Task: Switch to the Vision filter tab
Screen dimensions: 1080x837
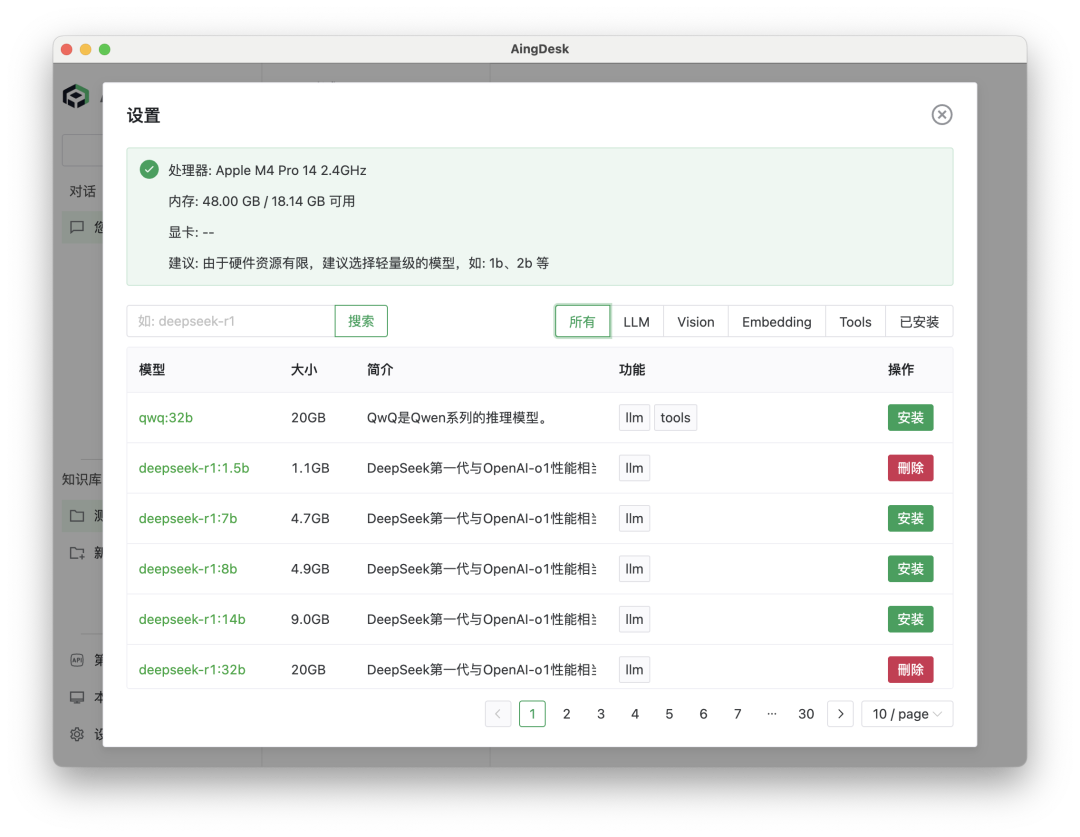Action: coord(695,322)
